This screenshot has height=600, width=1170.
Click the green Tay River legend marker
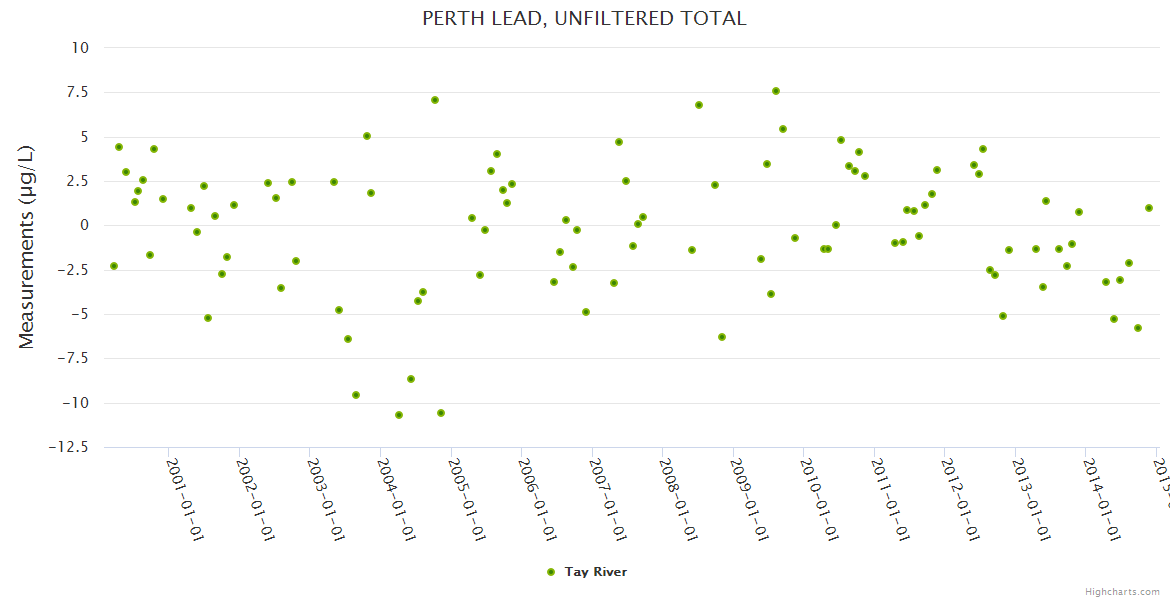[x=550, y=572]
